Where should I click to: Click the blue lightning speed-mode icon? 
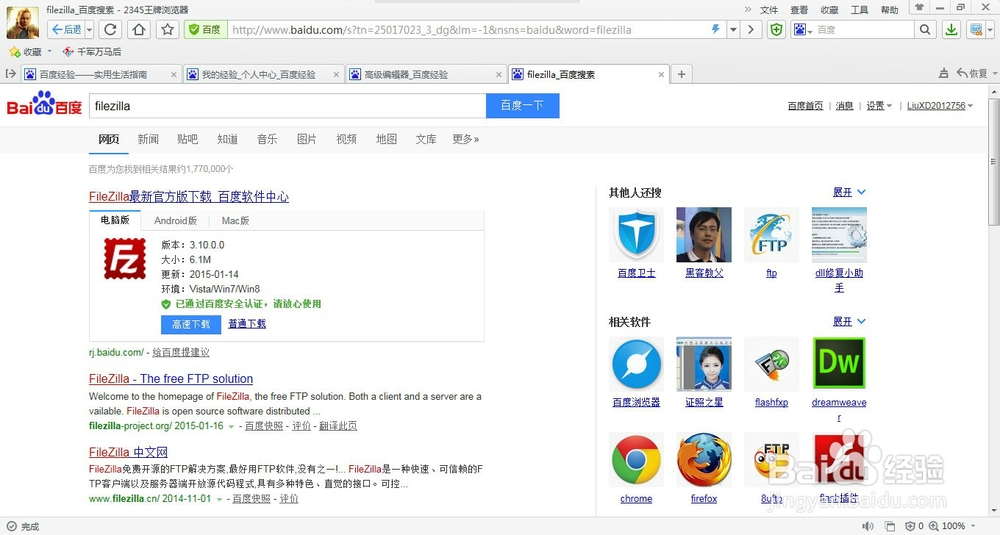pyautogui.click(x=716, y=29)
